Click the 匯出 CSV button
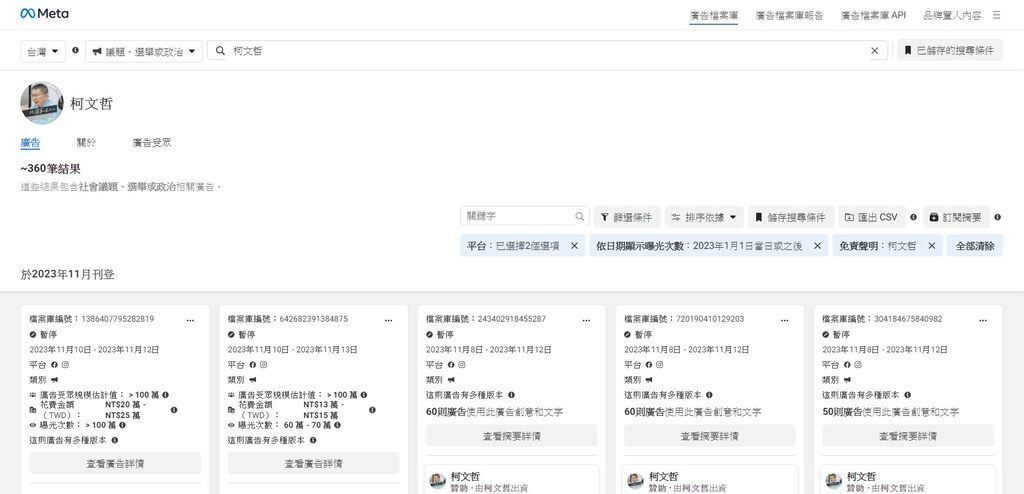This screenshot has width=1024, height=494. click(872, 217)
